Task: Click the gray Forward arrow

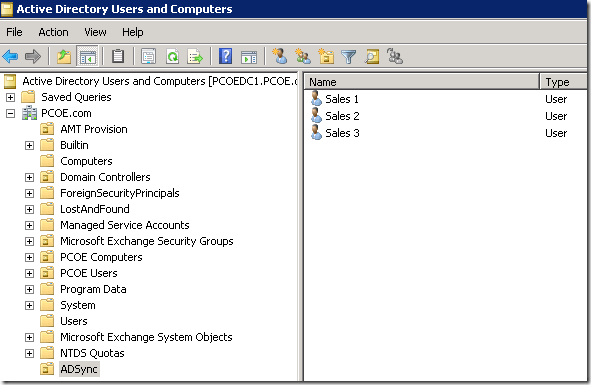Action: (x=33, y=57)
